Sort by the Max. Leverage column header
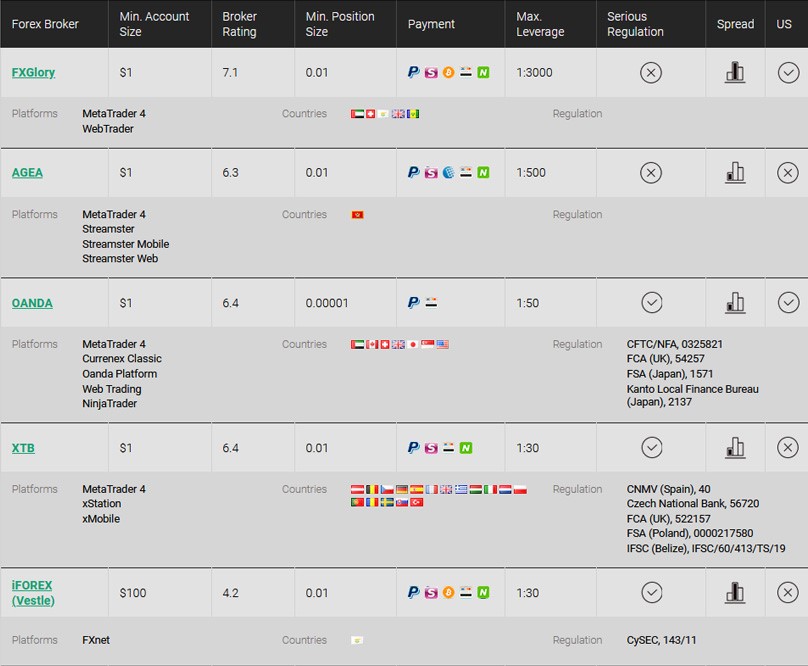 (x=540, y=24)
